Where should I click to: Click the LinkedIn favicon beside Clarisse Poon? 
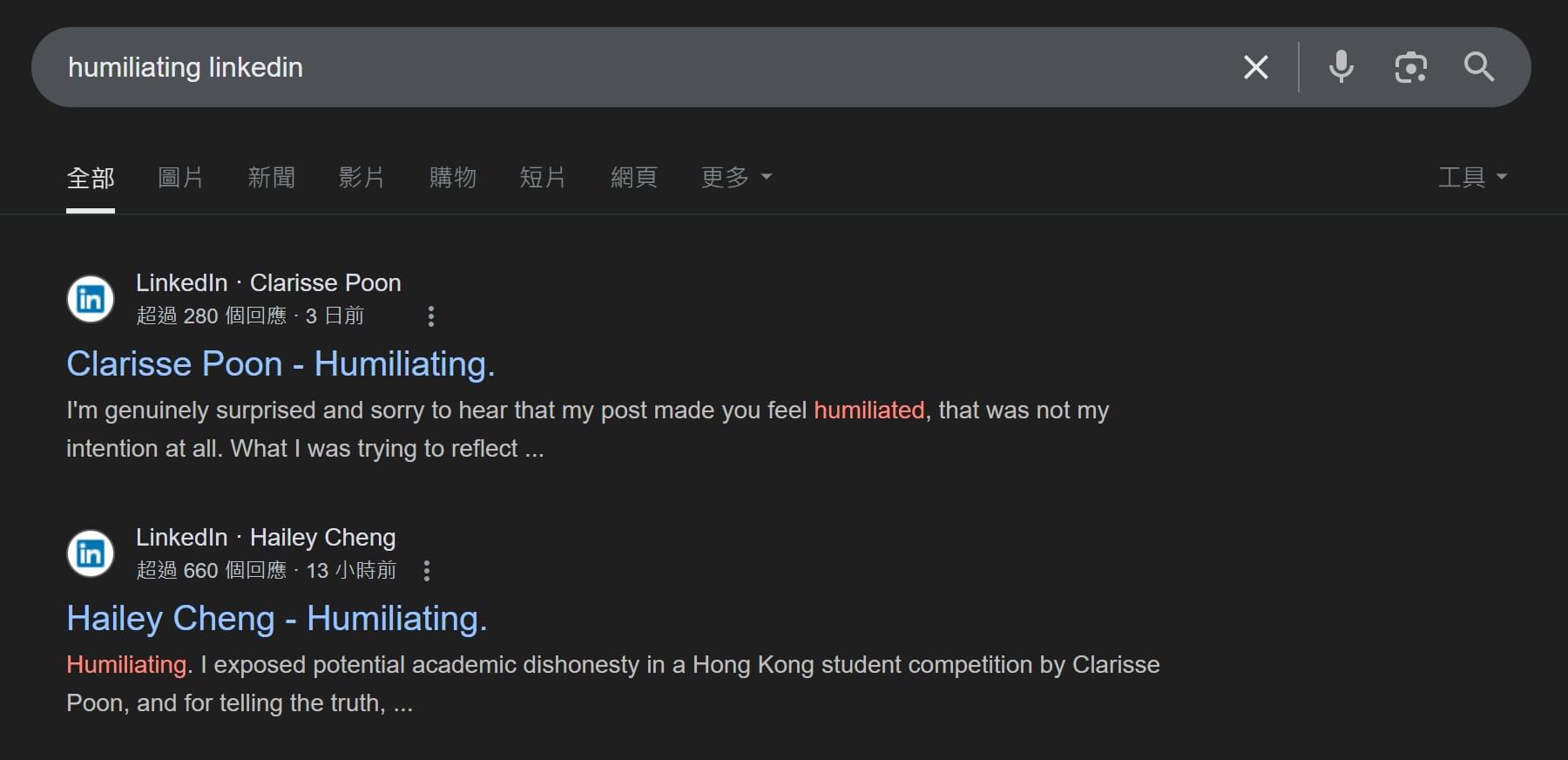point(91,299)
